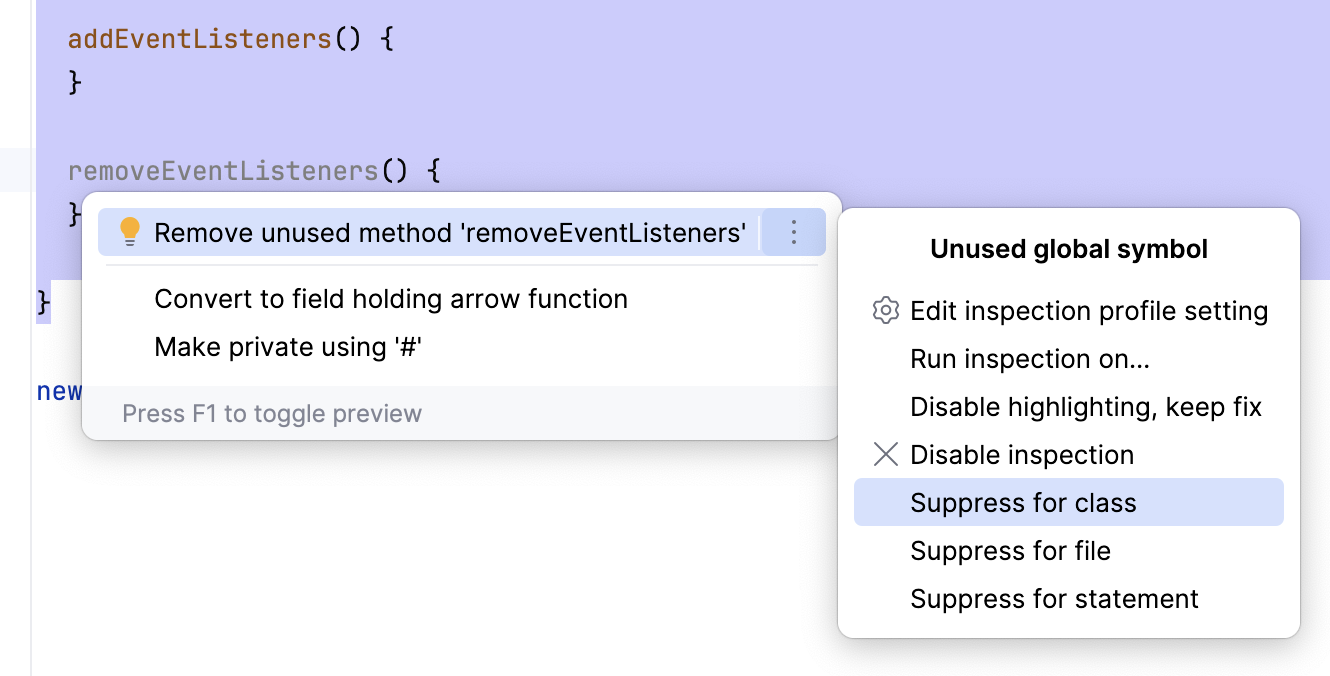Choose 'Convert to field holding arrow function'
Image resolution: width=1330 pixels, height=676 pixels.
(390, 298)
